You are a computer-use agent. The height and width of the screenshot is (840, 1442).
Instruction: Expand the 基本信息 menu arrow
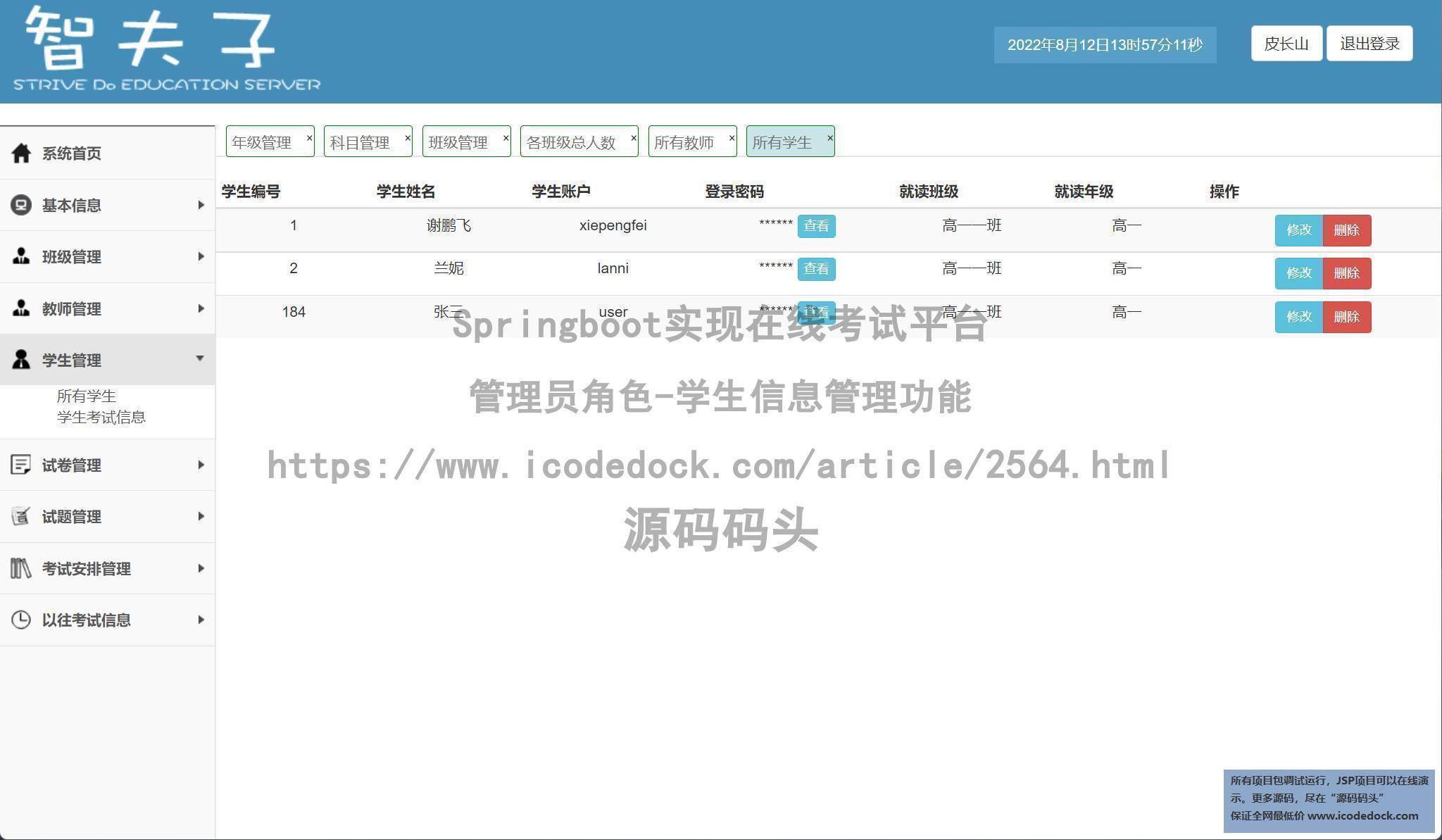coord(201,205)
